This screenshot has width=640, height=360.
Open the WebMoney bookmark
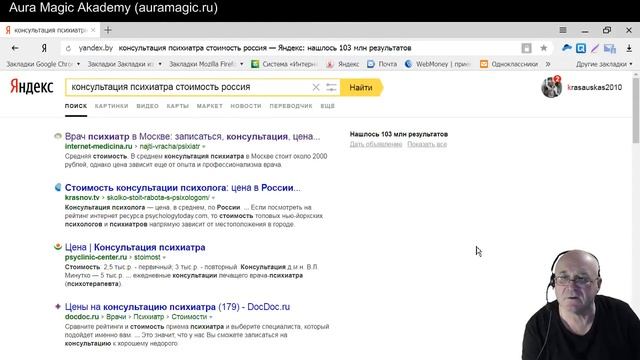coord(438,64)
